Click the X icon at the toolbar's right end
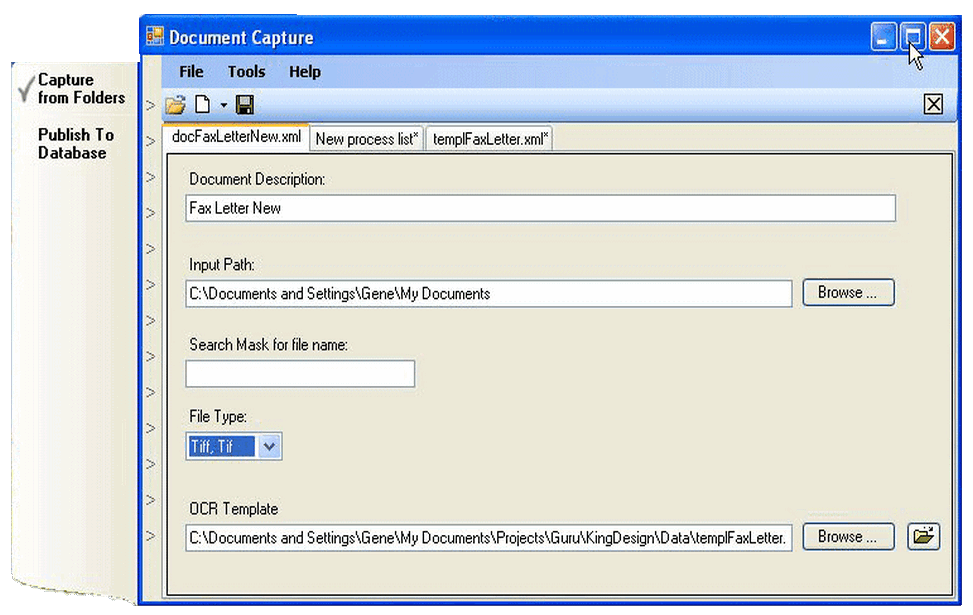 click(933, 104)
